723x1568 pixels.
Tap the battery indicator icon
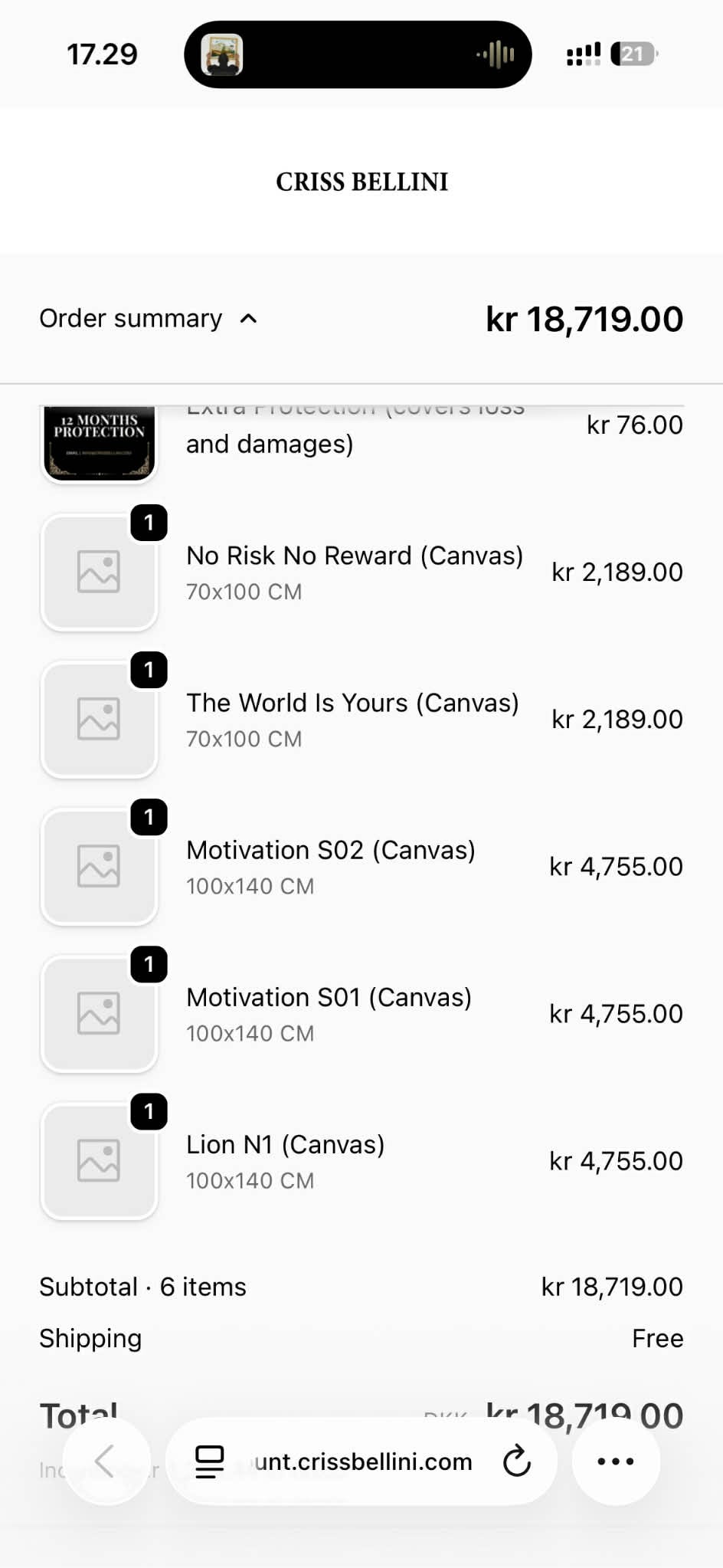click(x=633, y=54)
